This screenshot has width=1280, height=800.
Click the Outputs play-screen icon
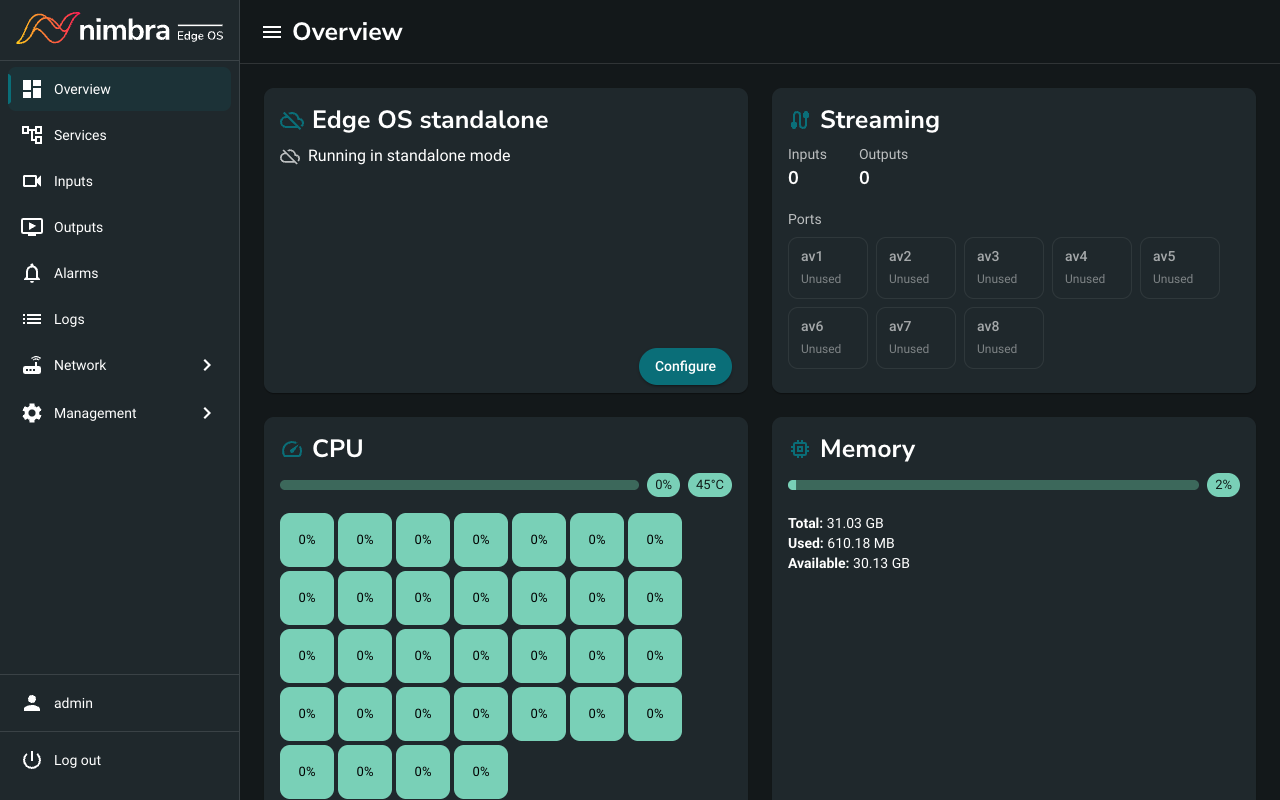[32, 227]
